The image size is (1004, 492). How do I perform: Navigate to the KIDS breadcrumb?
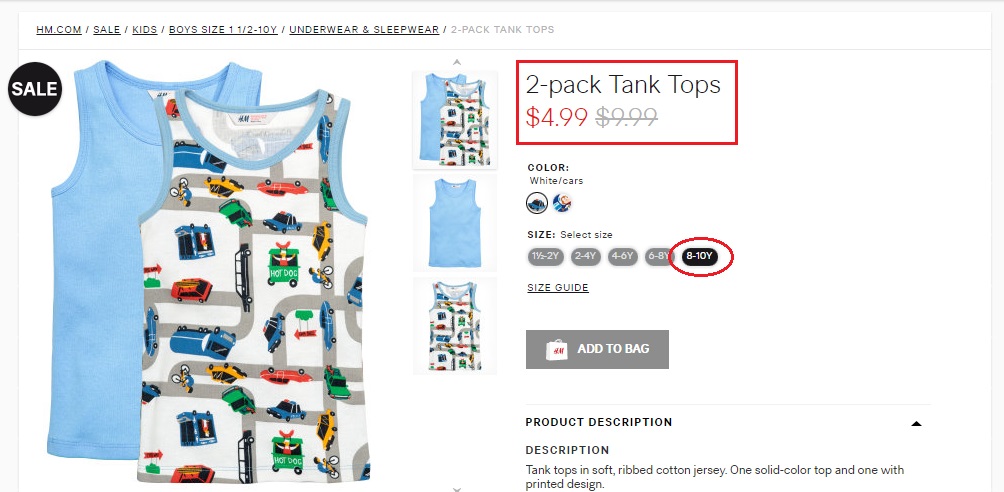145,30
